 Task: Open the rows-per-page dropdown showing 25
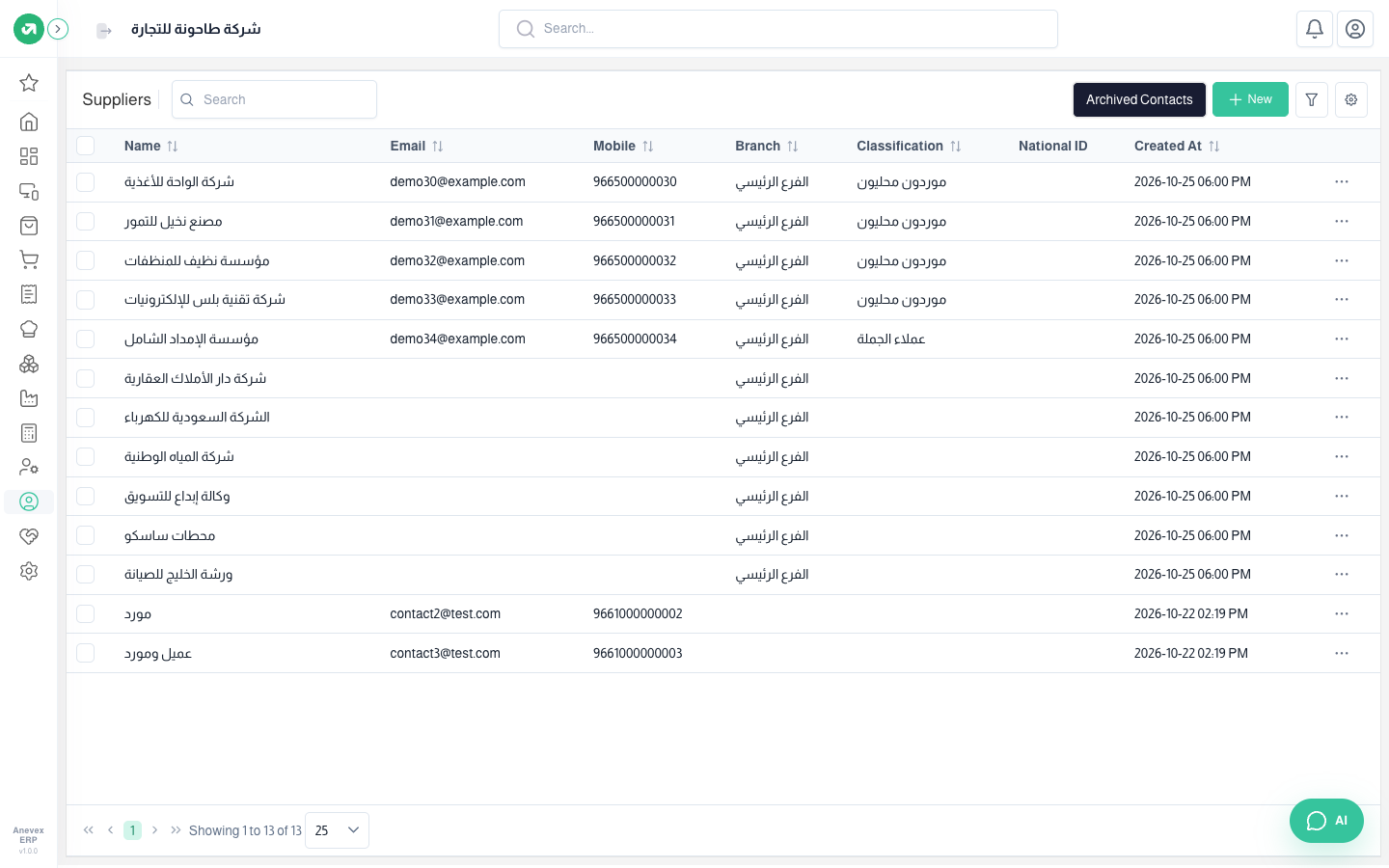click(x=337, y=830)
